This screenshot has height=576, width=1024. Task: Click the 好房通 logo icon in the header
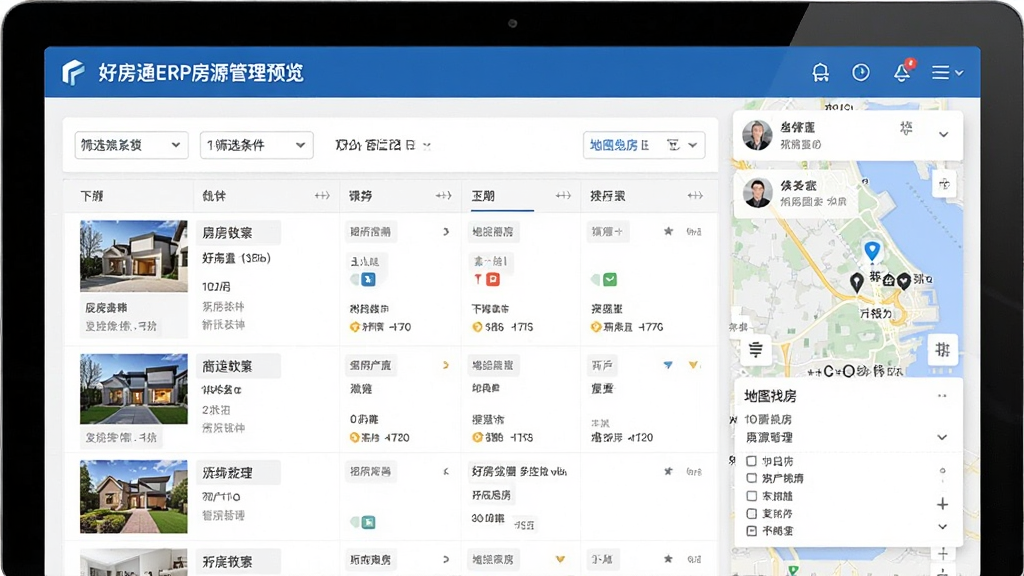pos(73,72)
